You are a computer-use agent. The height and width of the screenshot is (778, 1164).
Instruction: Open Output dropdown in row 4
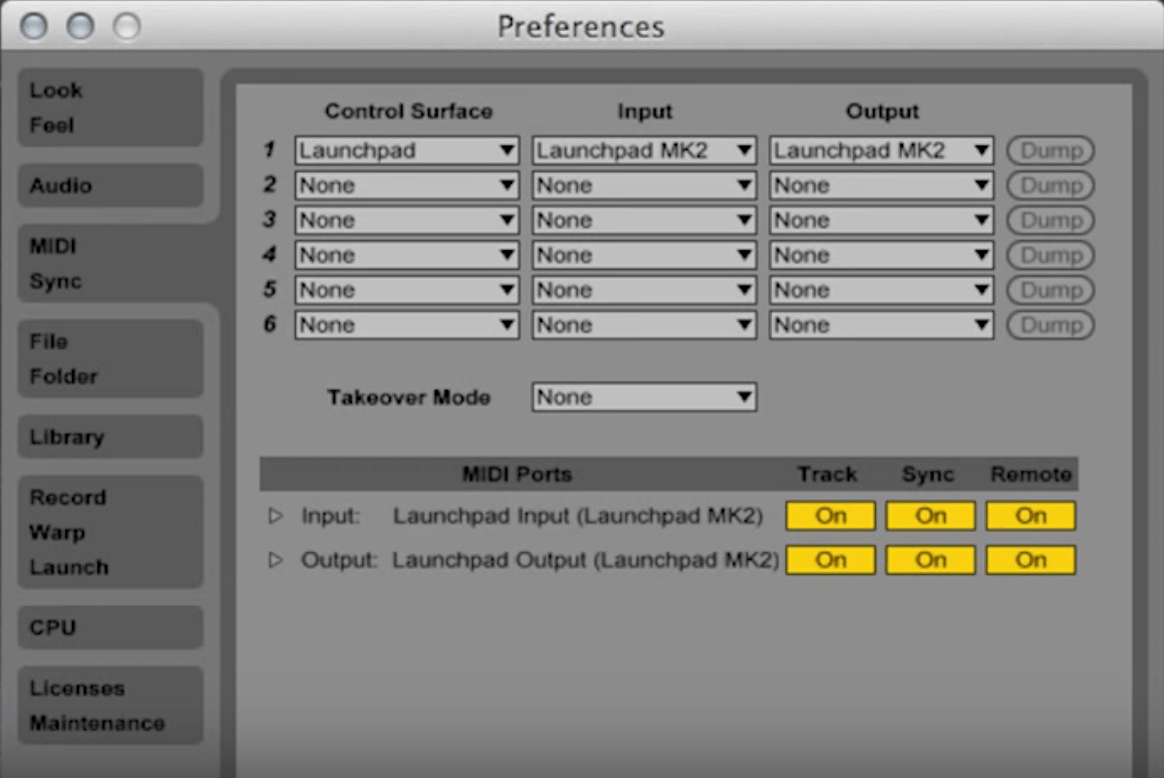(881, 255)
